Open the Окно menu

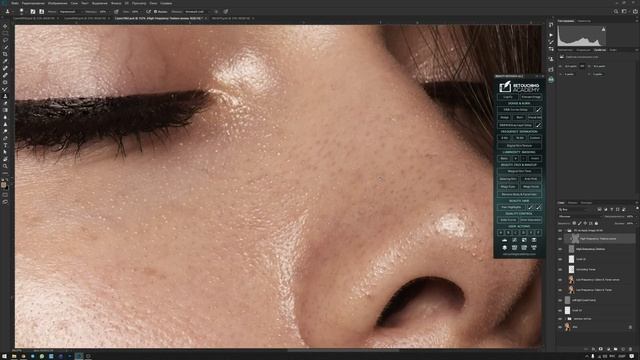point(153,3)
